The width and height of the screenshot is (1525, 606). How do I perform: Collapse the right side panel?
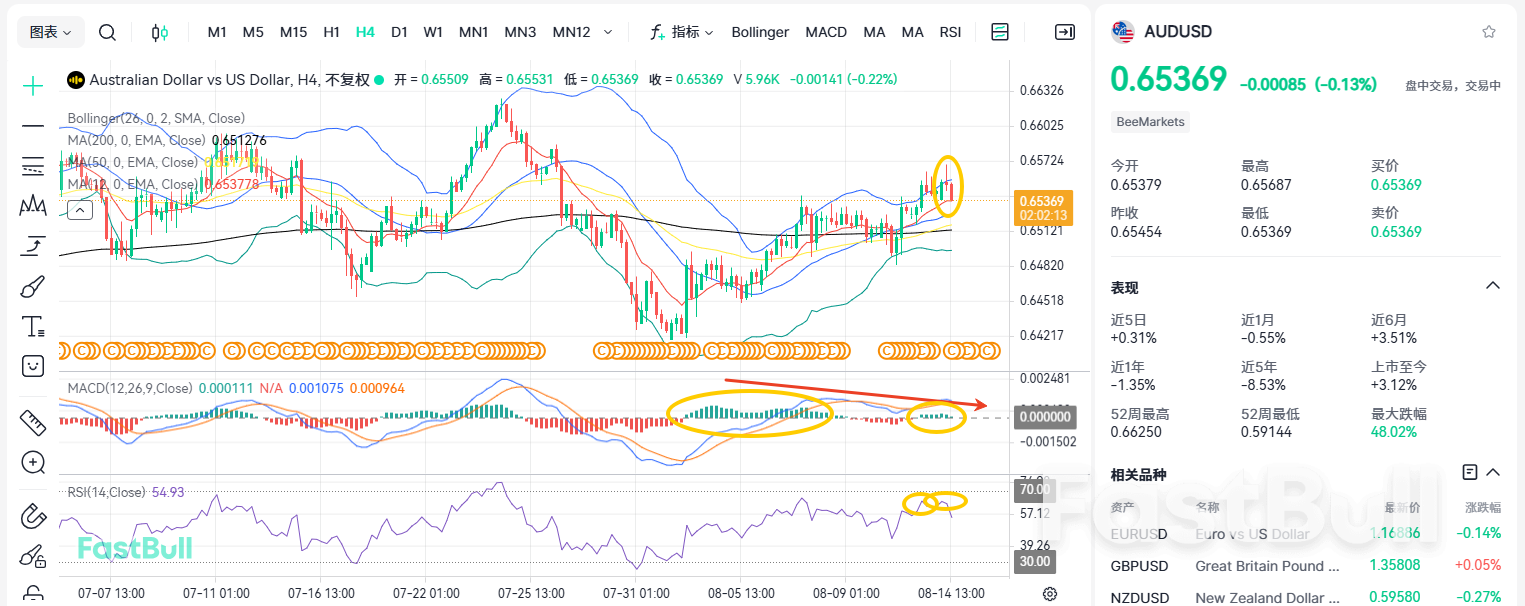[1065, 32]
